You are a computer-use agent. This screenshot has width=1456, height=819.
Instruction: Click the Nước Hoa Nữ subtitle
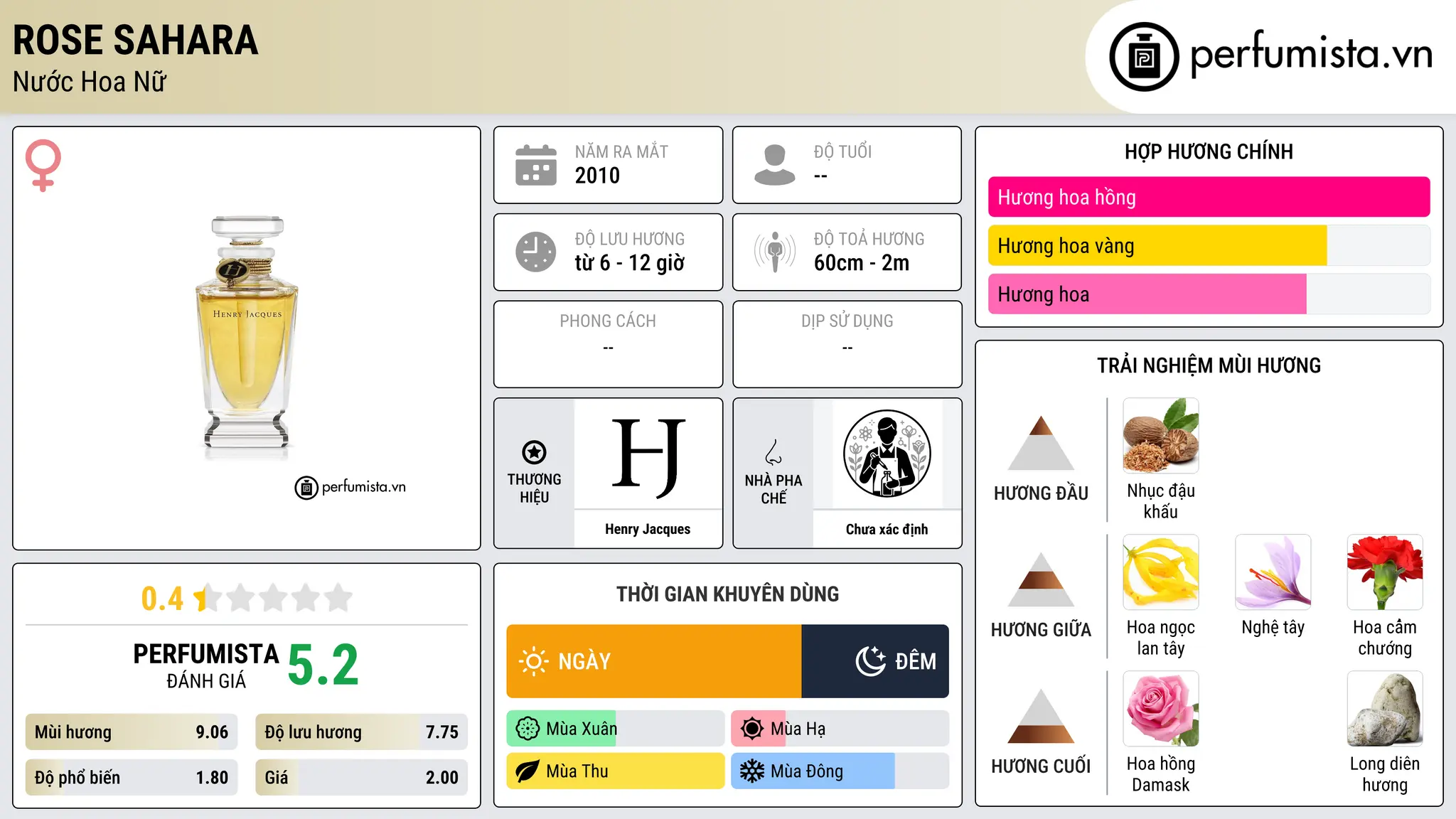tap(90, 82)
